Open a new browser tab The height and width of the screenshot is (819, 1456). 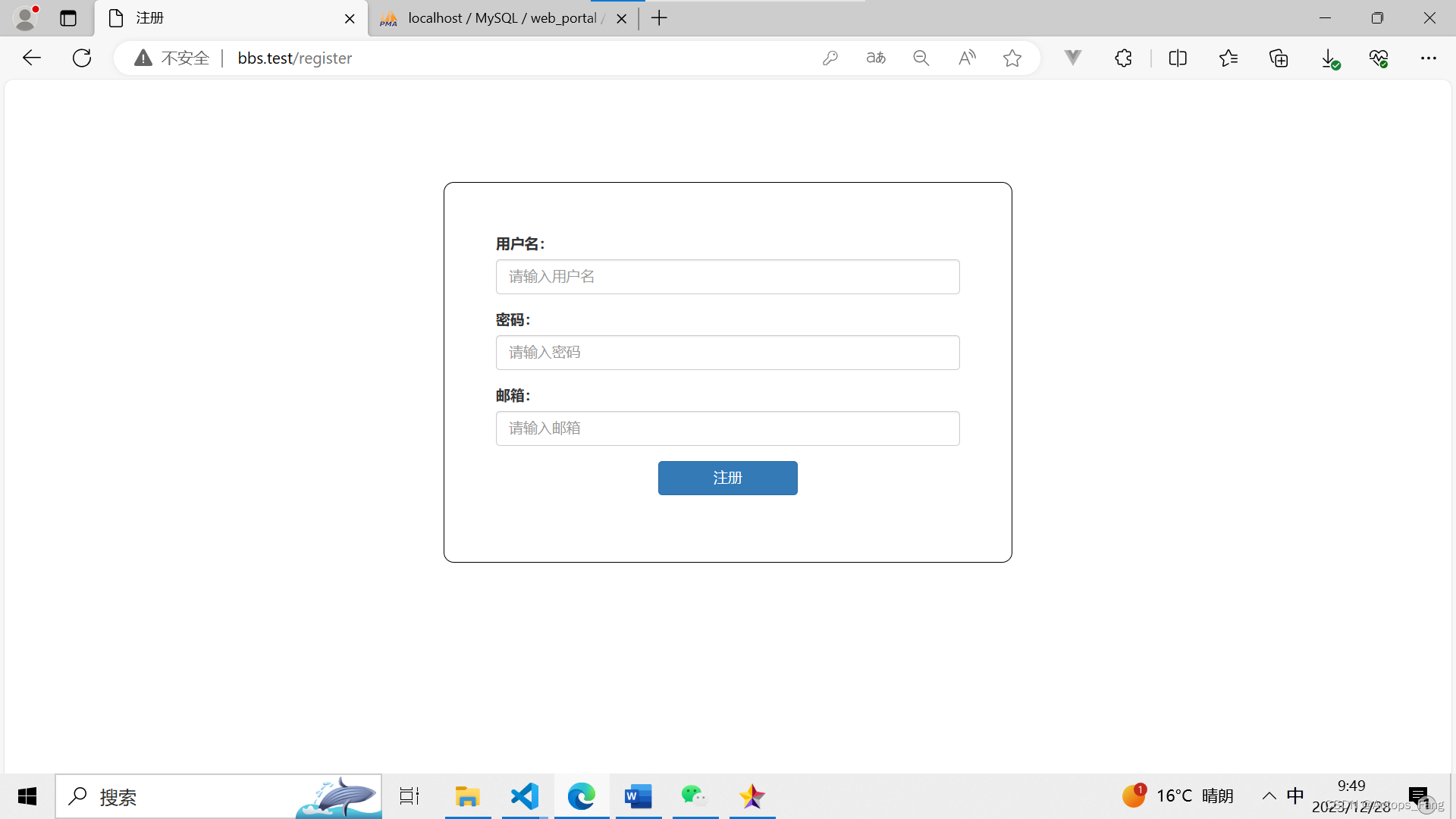point(659,18)
